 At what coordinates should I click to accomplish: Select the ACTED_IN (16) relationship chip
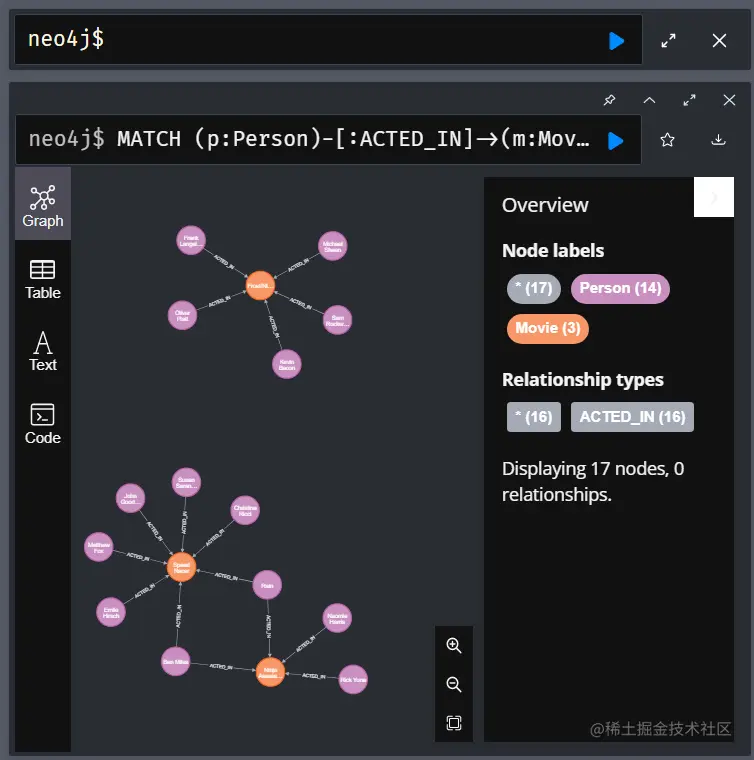(632, 417)
